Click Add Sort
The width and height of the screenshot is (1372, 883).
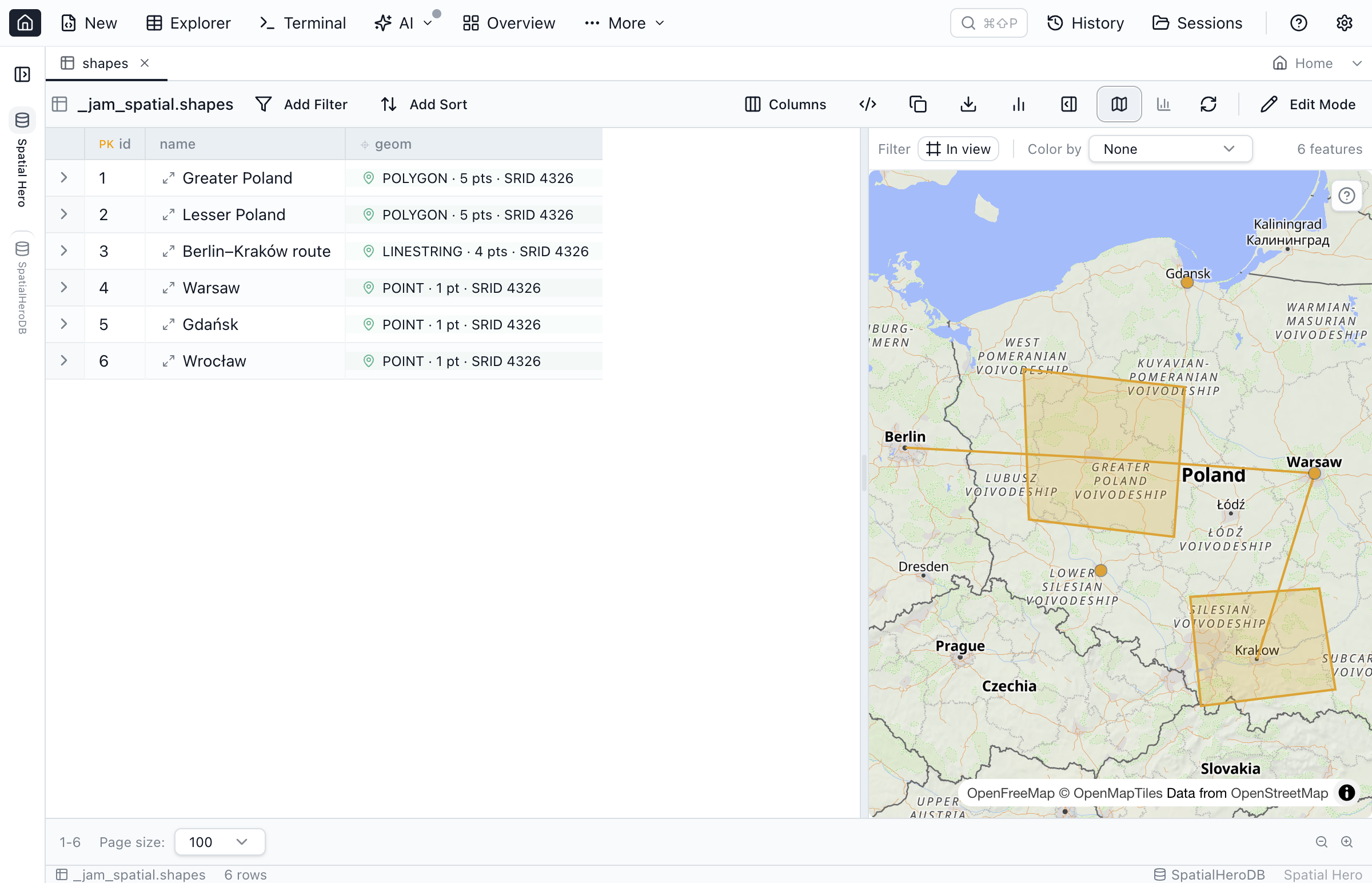(424, 104)
